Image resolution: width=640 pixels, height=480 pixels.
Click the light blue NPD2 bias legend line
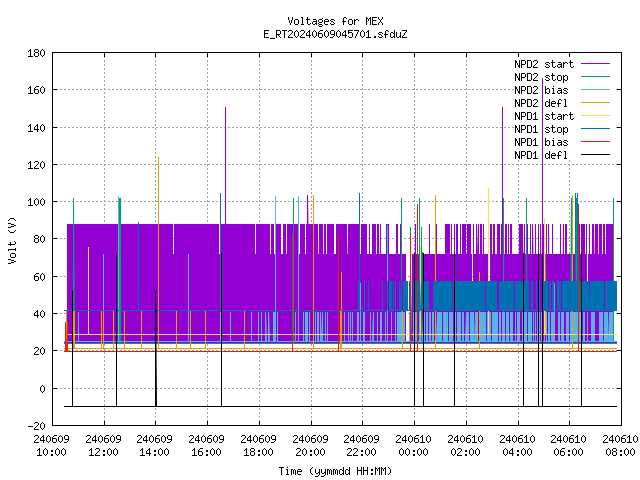point(595,90)
